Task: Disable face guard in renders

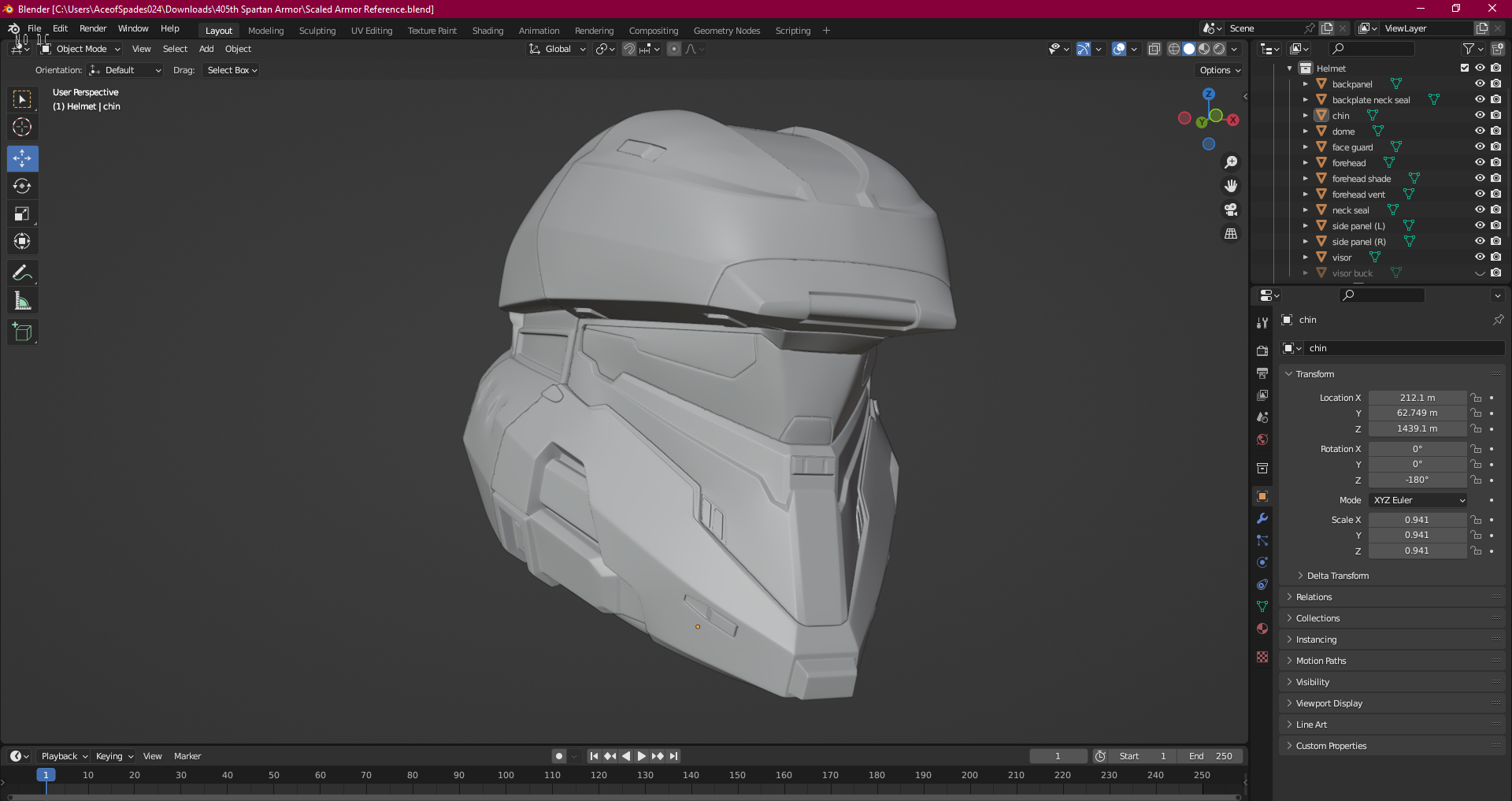Action: pyautogui.click(x=1495, y=146)
